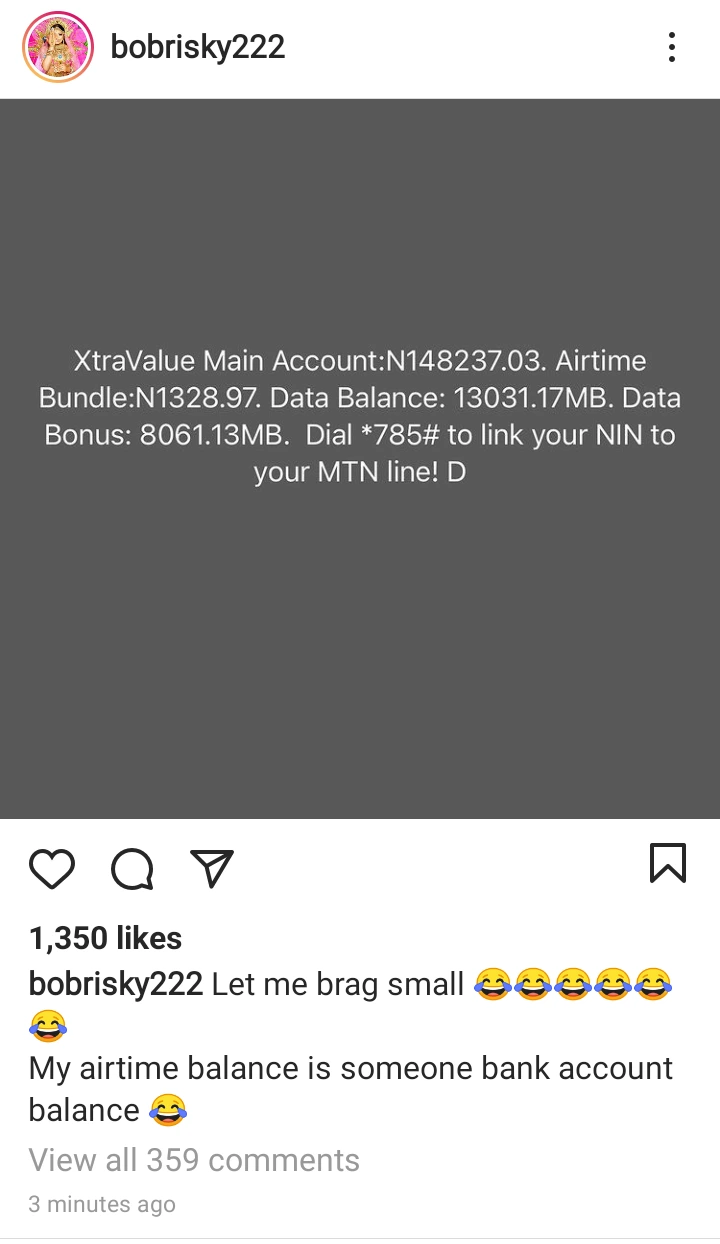Save the post with the bookmark icon

[x=668, y=863]
